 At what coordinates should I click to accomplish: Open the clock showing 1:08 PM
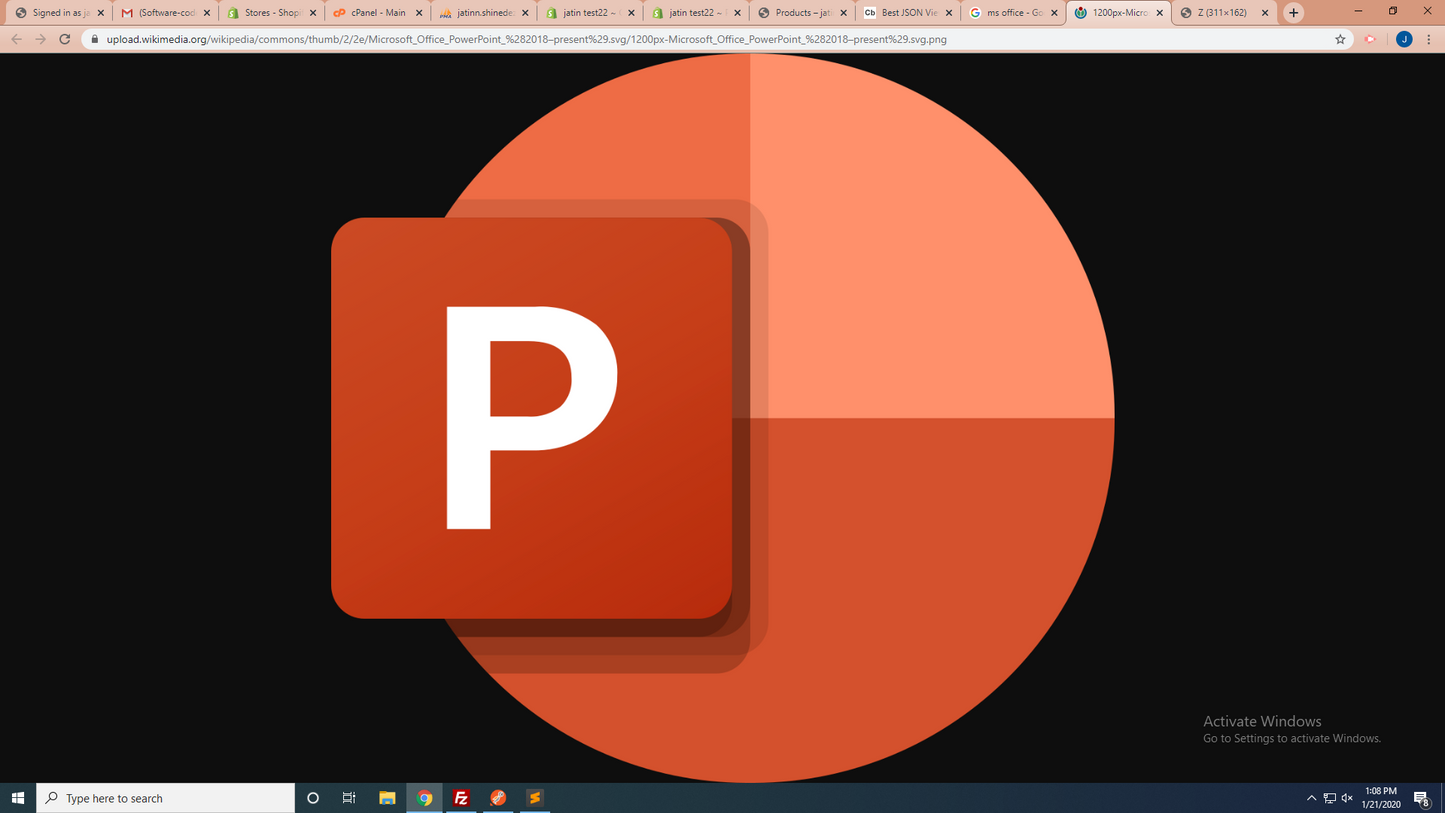[x=1381, y=798]
